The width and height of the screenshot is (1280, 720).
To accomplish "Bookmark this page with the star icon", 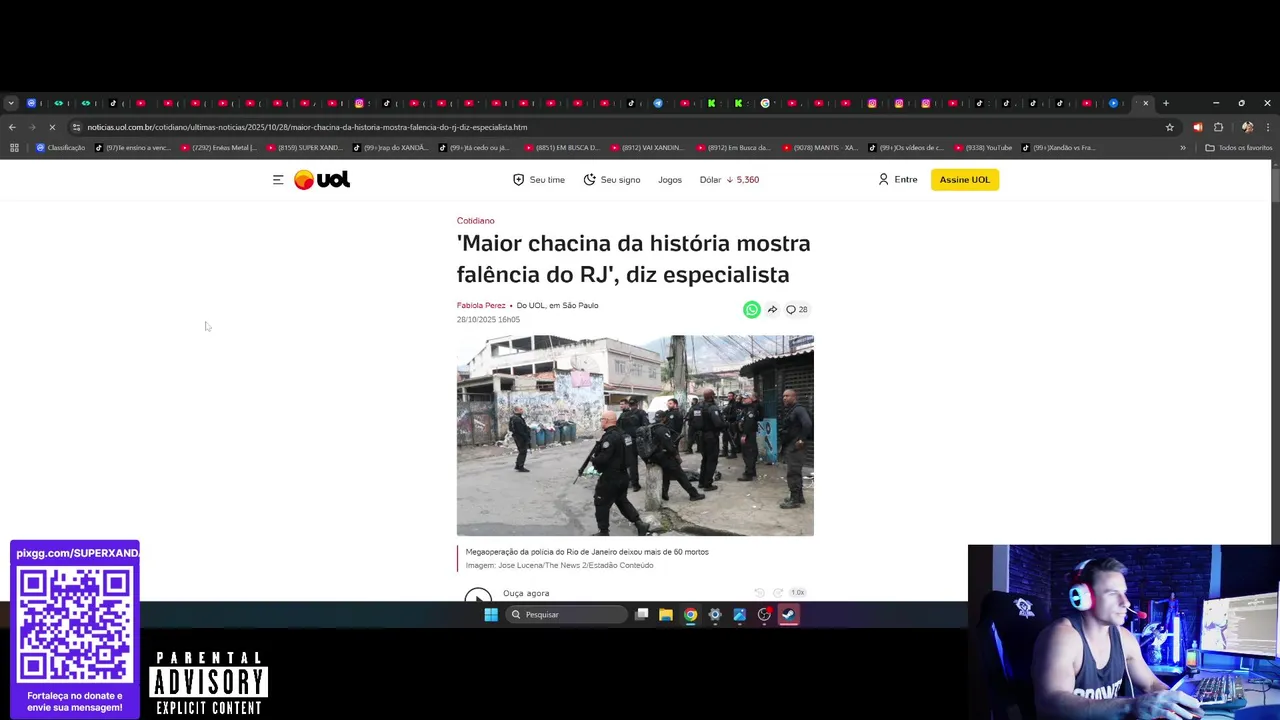I will coord(1169,127).
